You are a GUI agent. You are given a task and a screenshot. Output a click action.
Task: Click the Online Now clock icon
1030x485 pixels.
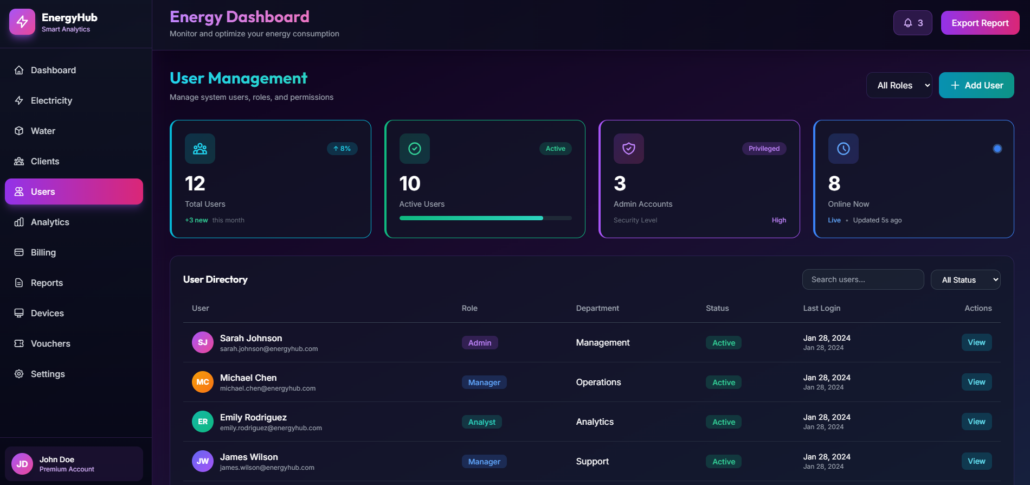pos(843,149)
